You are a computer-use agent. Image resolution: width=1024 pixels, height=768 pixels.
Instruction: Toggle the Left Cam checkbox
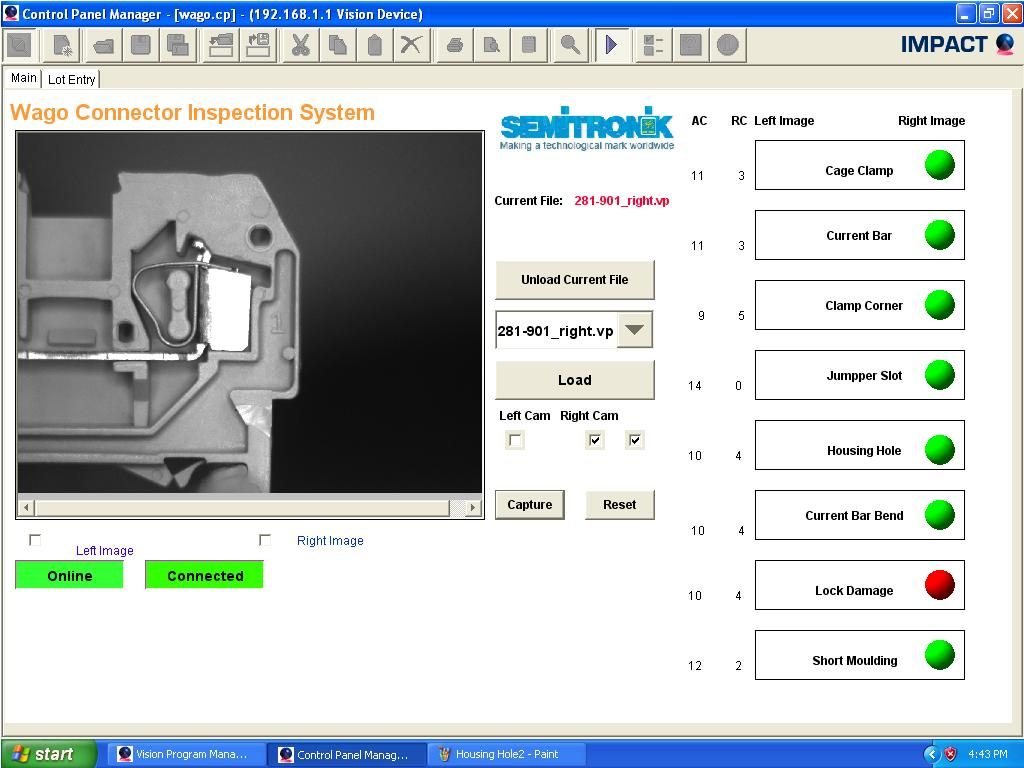pyautogui.click(x=515, y=440)
